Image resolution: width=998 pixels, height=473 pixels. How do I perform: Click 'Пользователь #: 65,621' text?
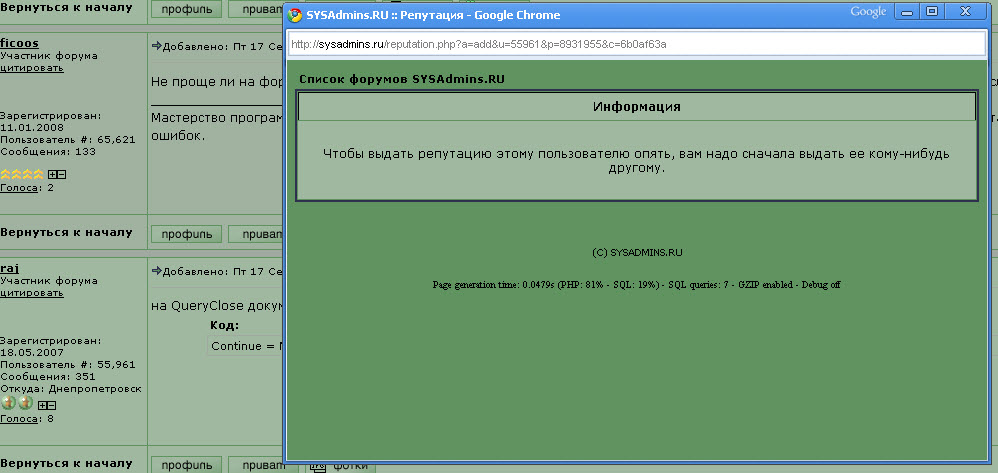coord(67,140)
